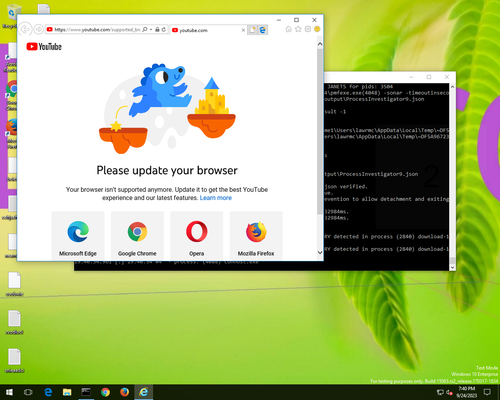Choose the Google Chrome download card
The width and height of the screenshot is (500, 400).
[x=137, y=235]
